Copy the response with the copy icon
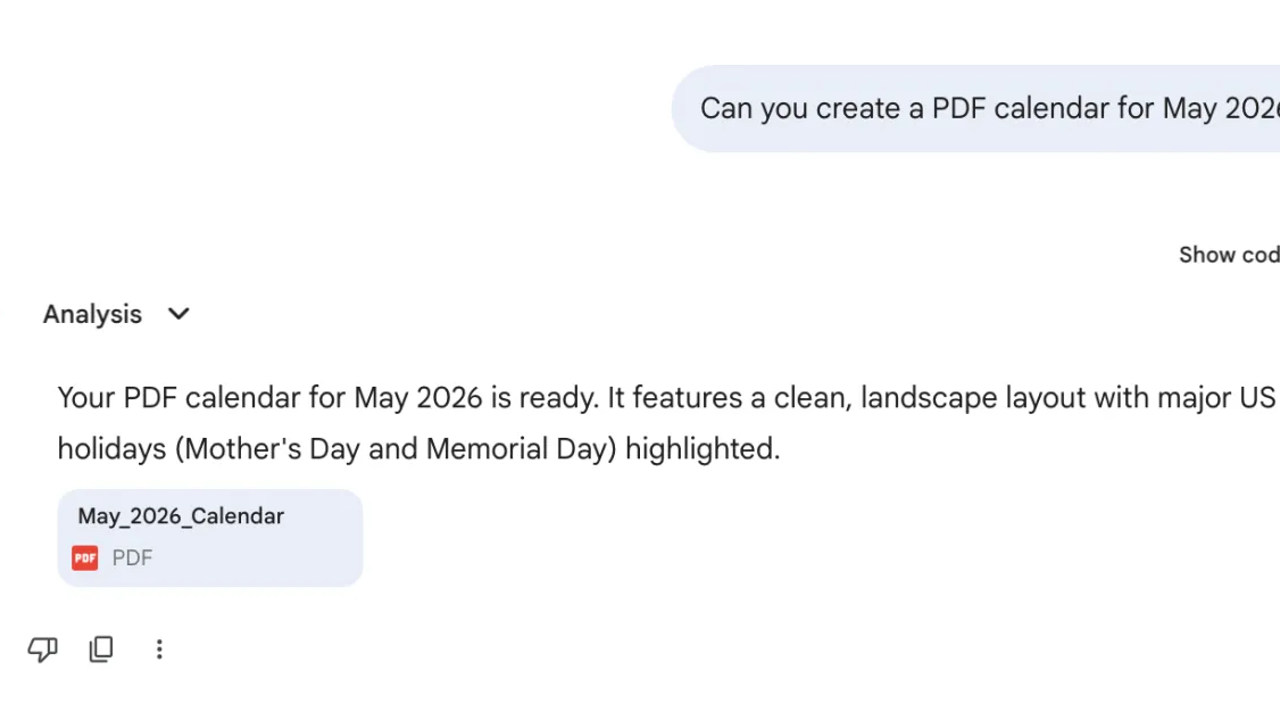The width and height of the screenshot is (1280, 720). [101, 650]
